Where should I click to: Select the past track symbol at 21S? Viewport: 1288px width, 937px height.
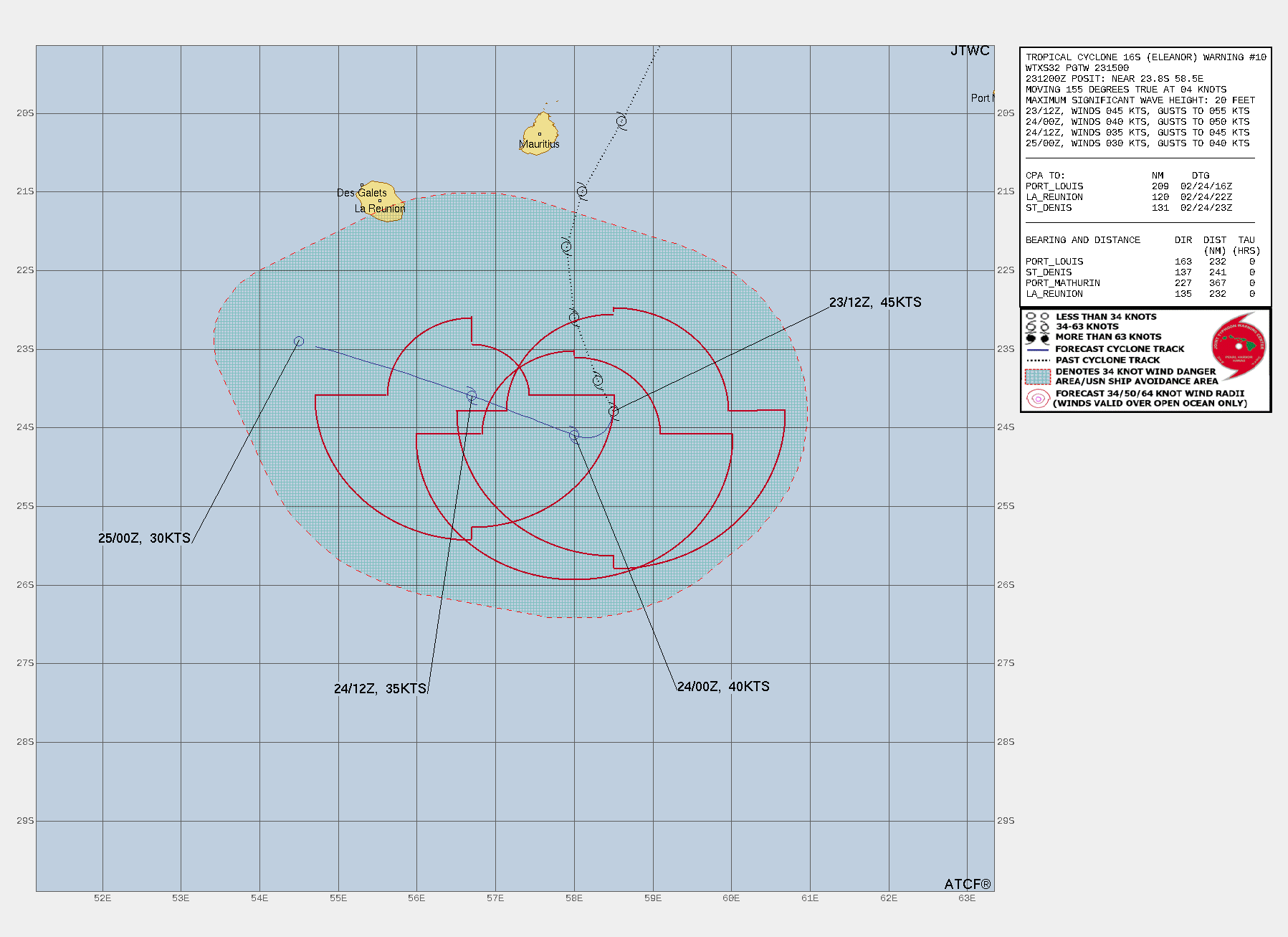pyautogui.click(x=582, y=191)
